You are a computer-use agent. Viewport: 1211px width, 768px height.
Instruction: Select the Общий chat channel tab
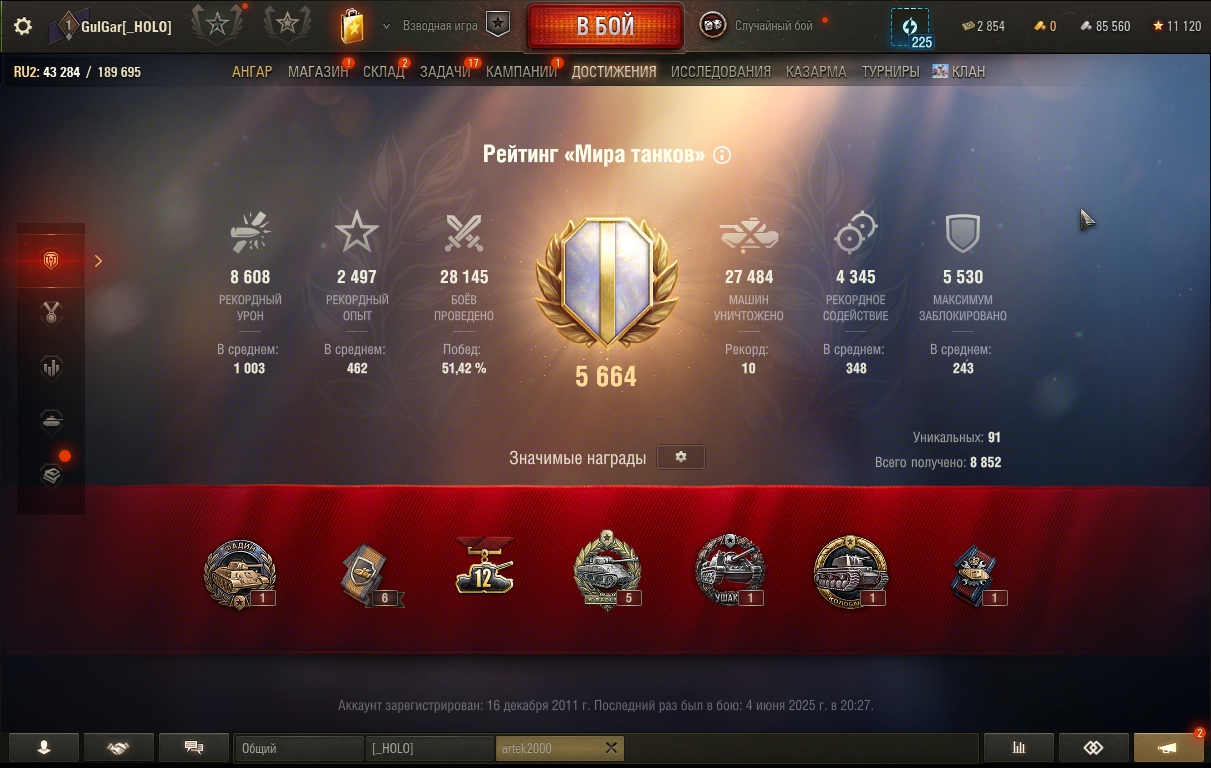tap(299, 748)
